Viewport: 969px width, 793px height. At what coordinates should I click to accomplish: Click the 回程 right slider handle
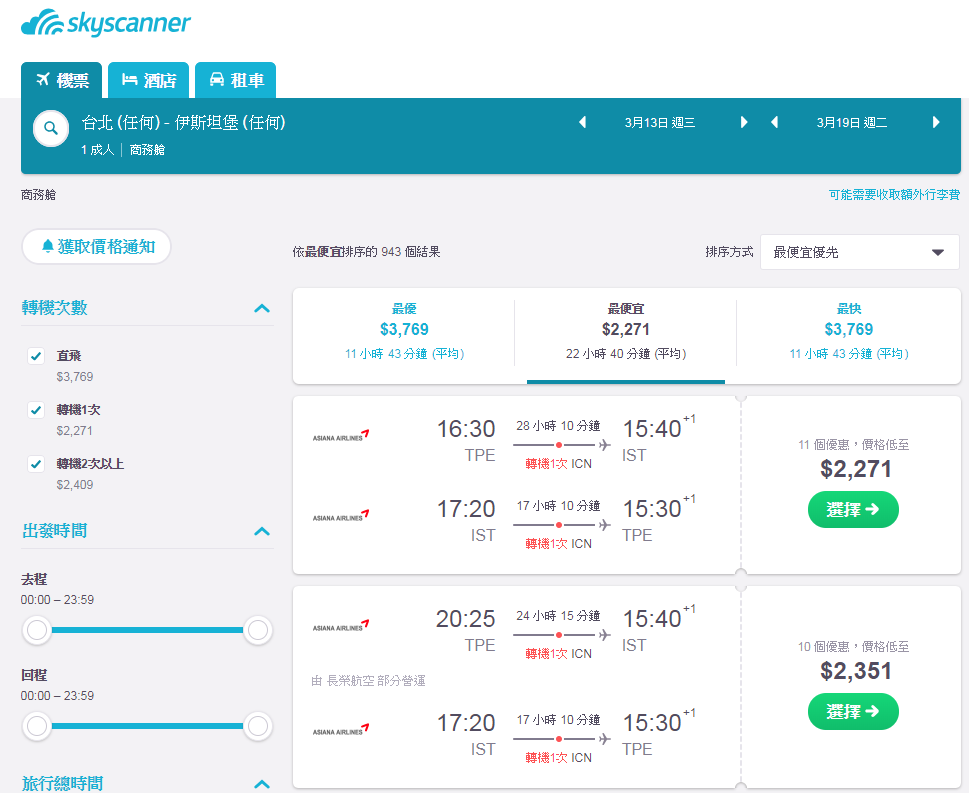coord(258,726)
